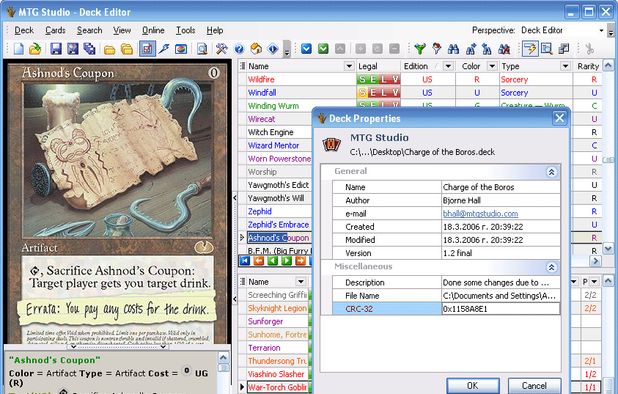Open the Online menu

click(153, 30)
